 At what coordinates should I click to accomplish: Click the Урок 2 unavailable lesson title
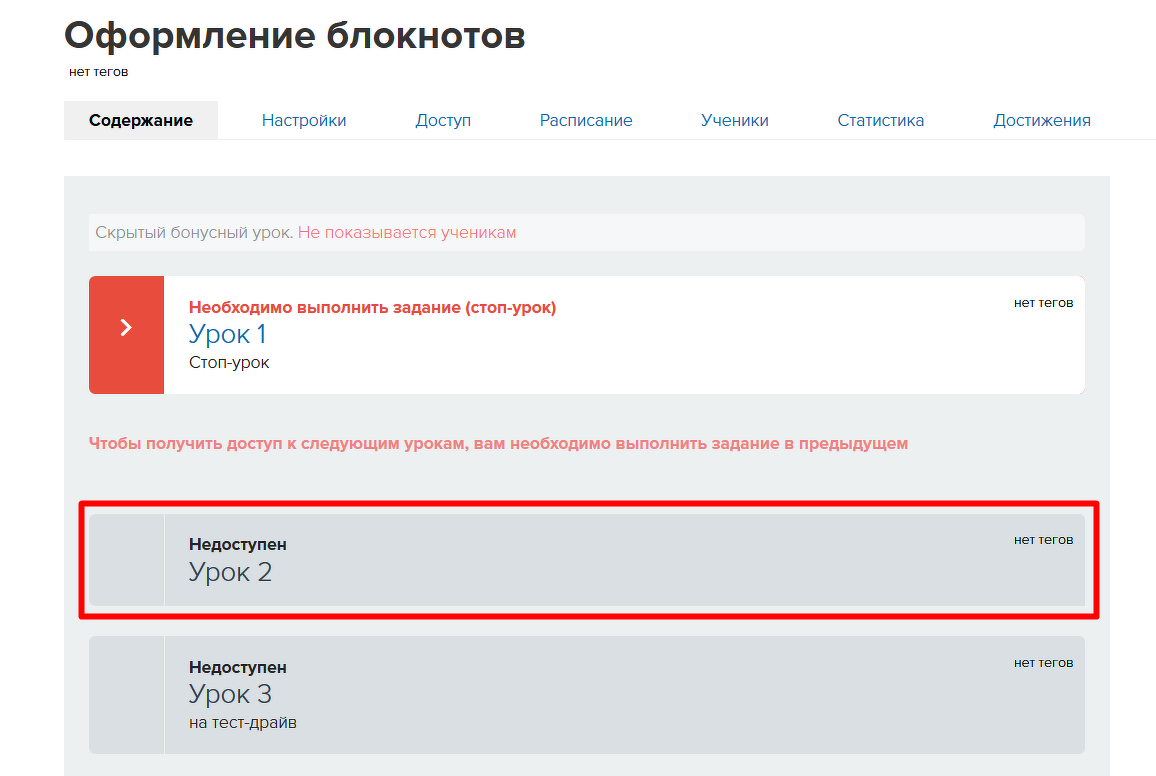click(x=230, y=572)
